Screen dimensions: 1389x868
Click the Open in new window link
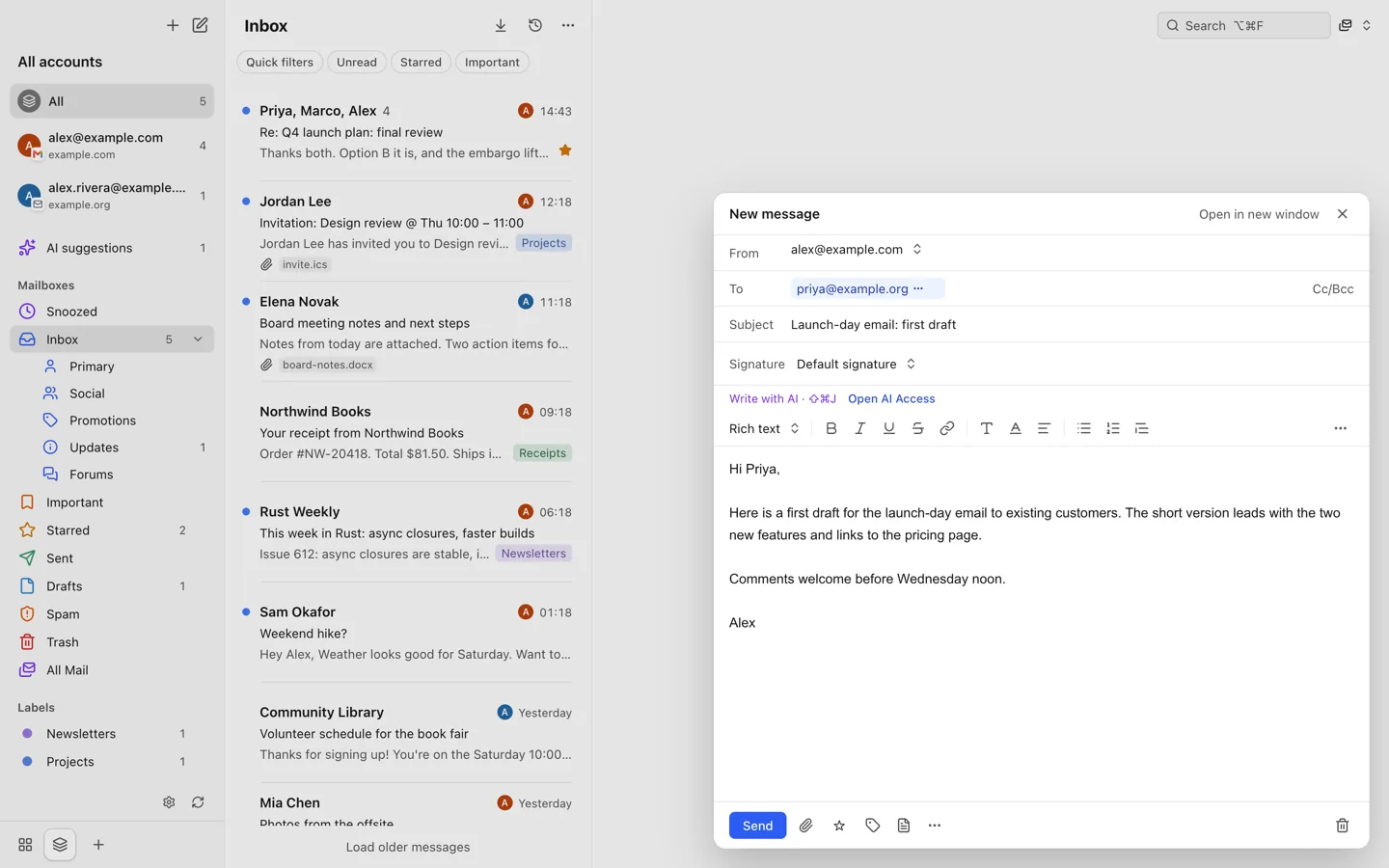point(1259,214)
